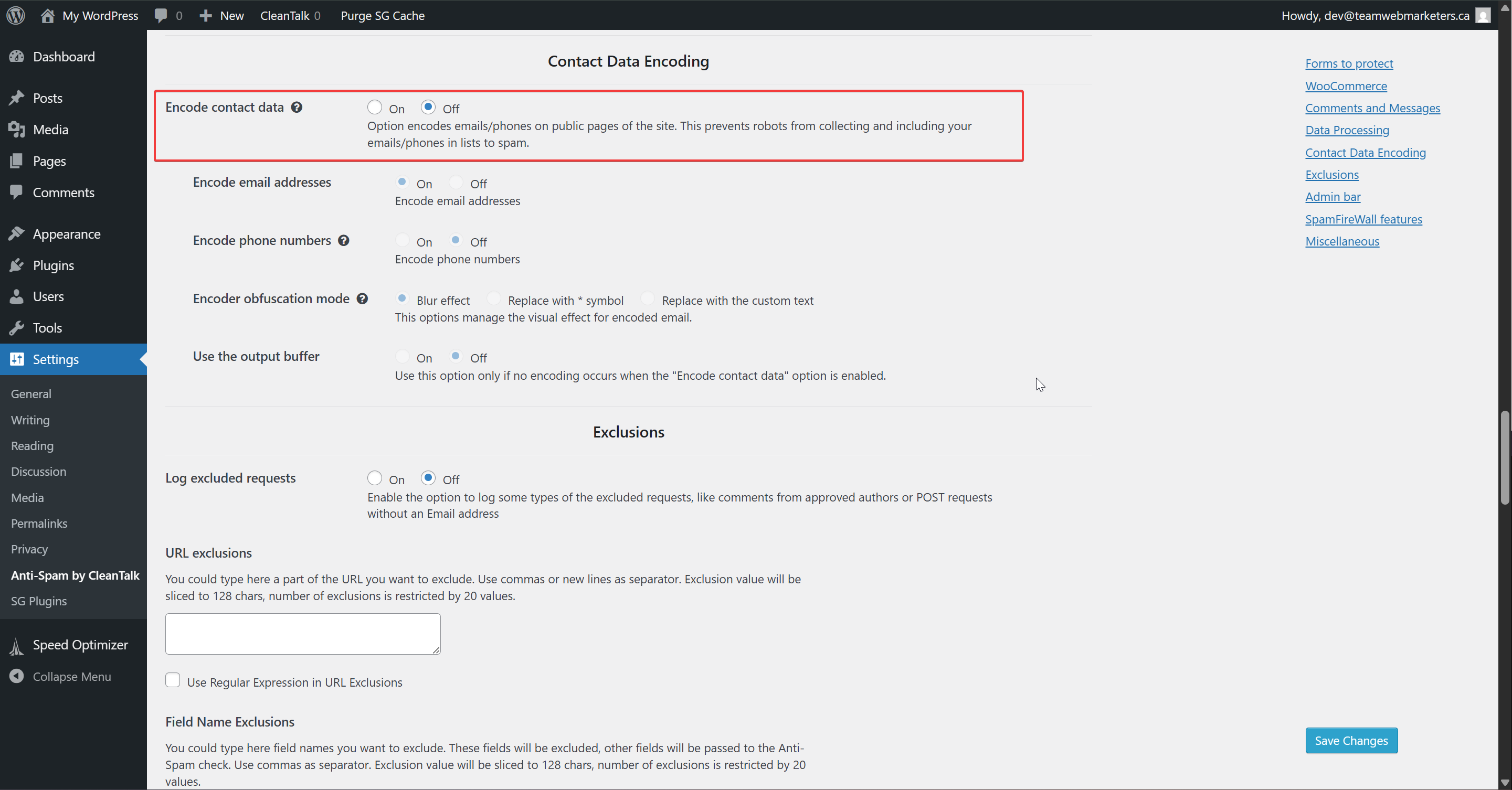
Task: Enable Log excluded requests On option
Action: pyautogui.click(x=375, y=478)
